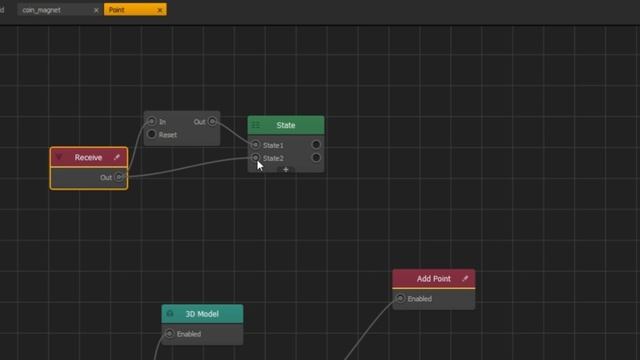Click the Reset port of the gray node
This screenshot has width=640, height=360.
pos(152,134)
